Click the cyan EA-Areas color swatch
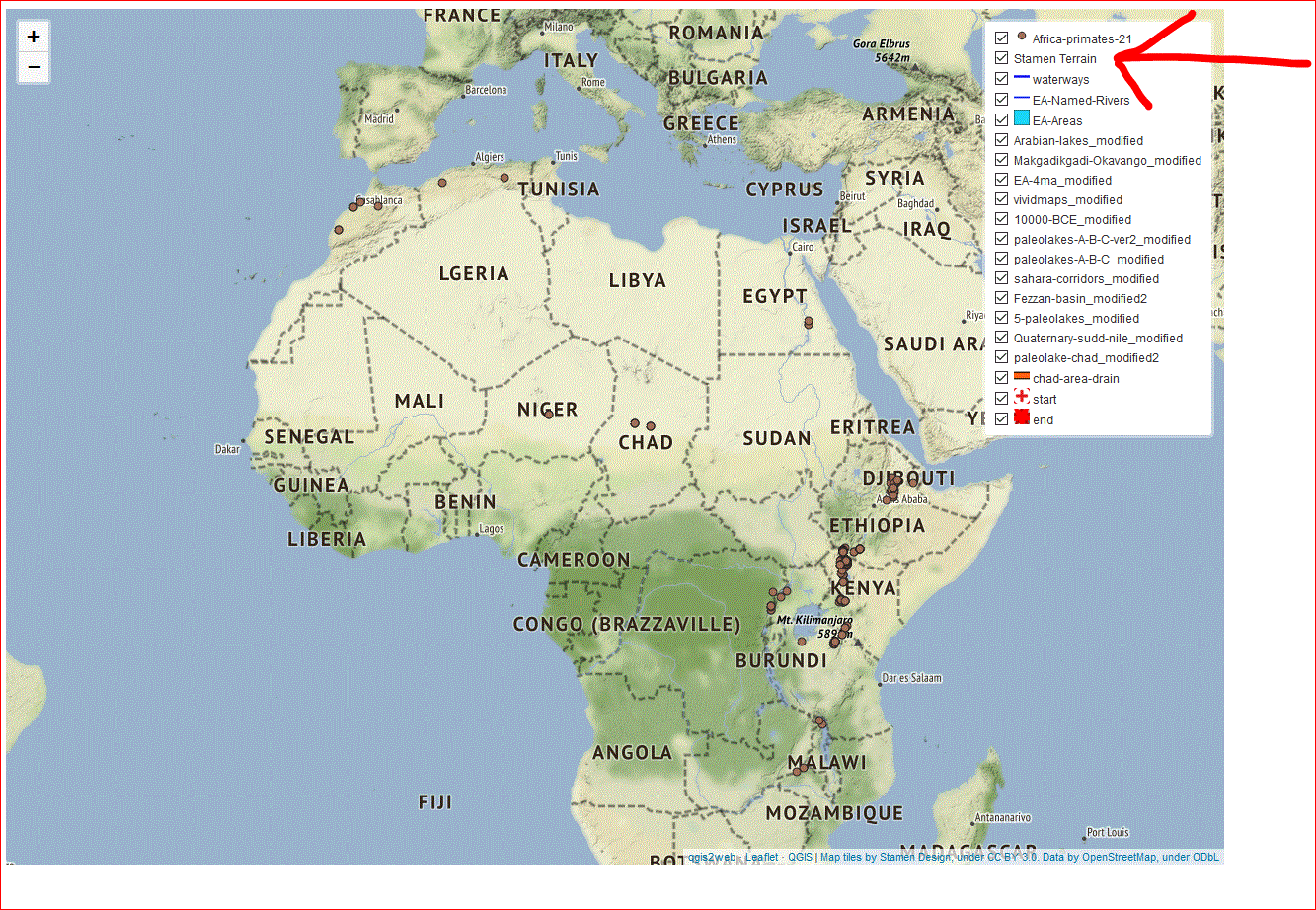This screenshot has width=1316, height=910. (1020, 119)
